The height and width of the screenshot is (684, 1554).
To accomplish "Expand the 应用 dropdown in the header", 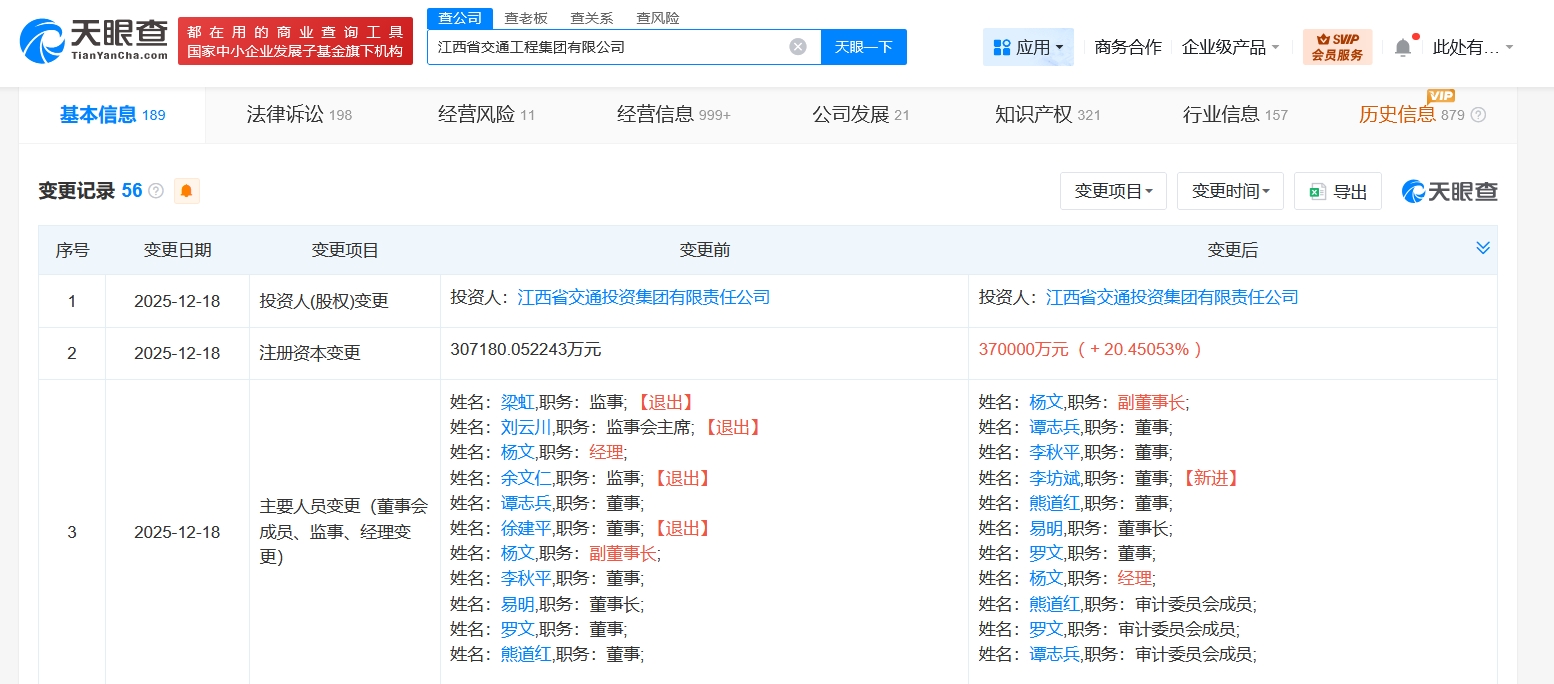I will pyautogui.click(x=1028, y=47).
